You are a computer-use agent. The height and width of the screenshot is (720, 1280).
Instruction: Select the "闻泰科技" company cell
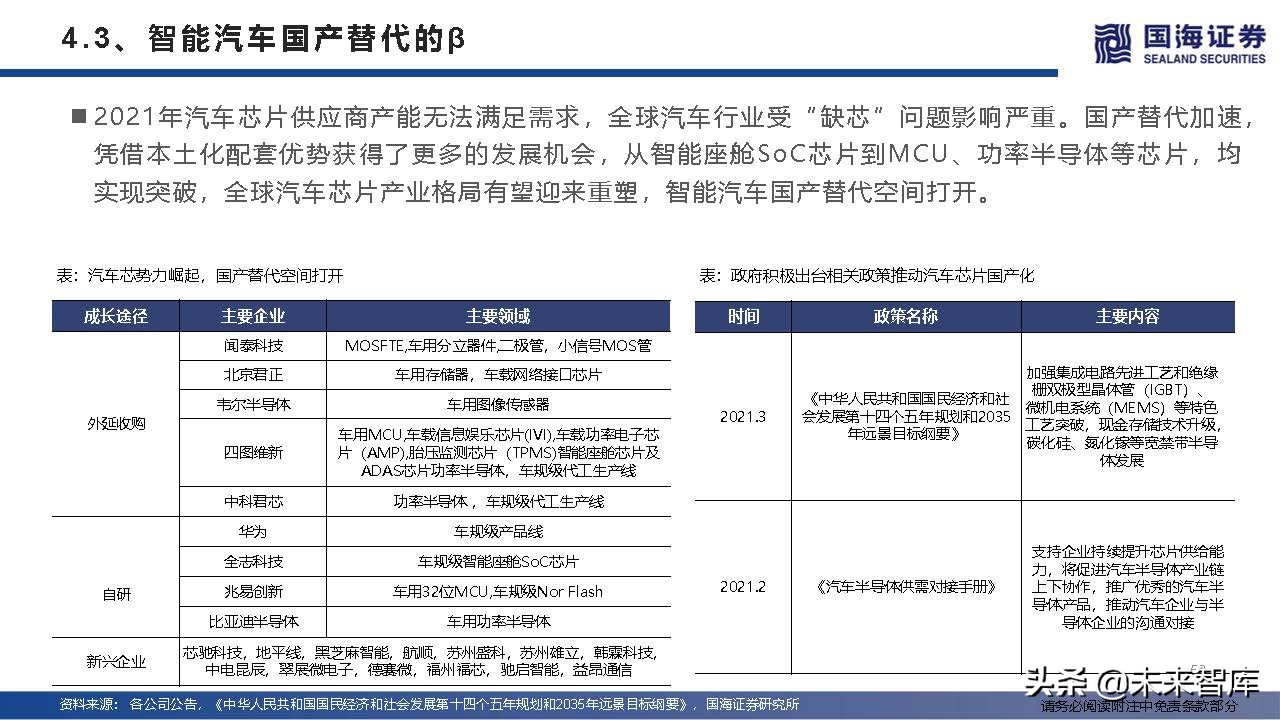pyautogui.click(x=253, y=346)
